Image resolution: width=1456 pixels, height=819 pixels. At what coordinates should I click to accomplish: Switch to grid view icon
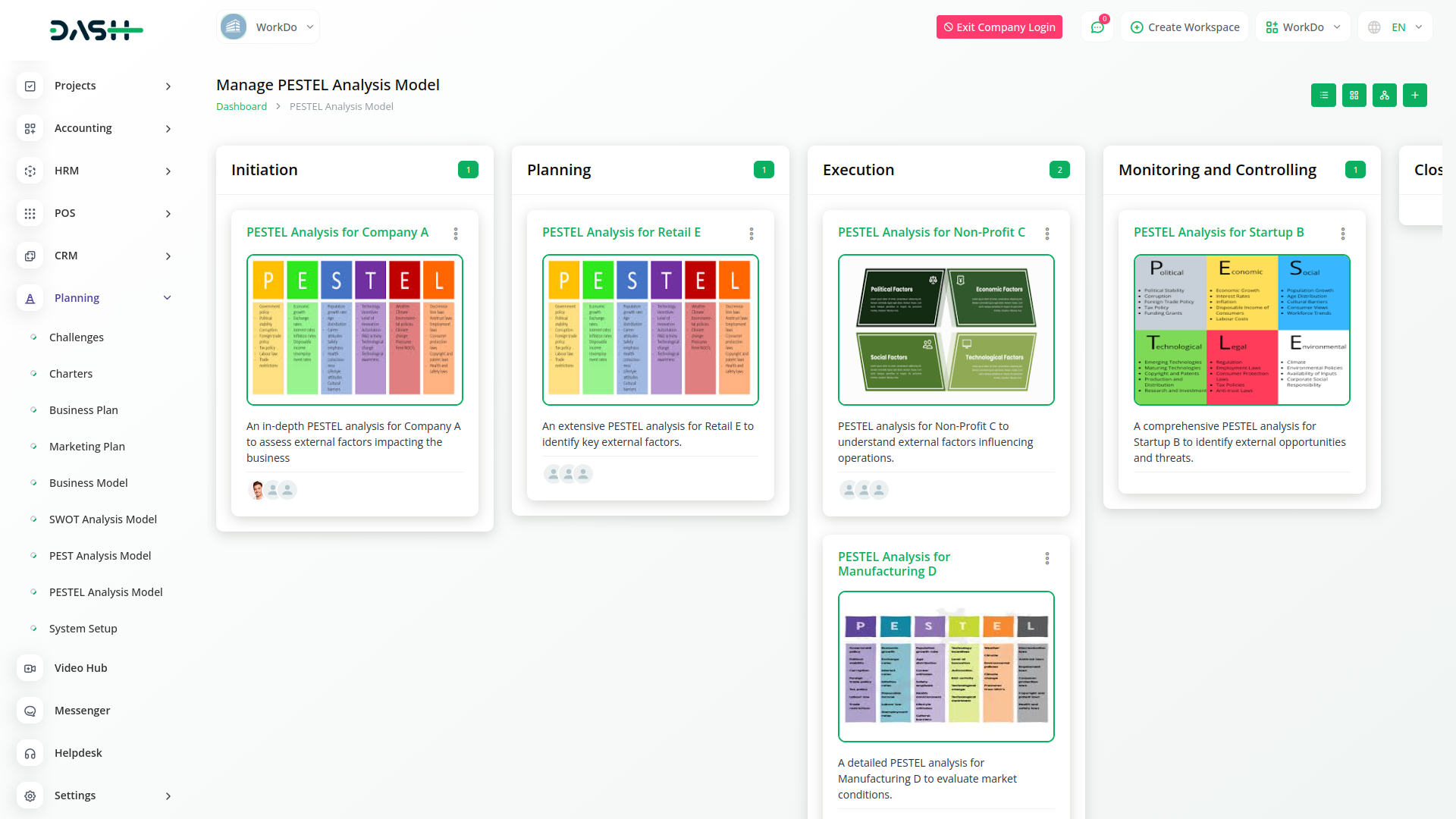point(1354,96)
